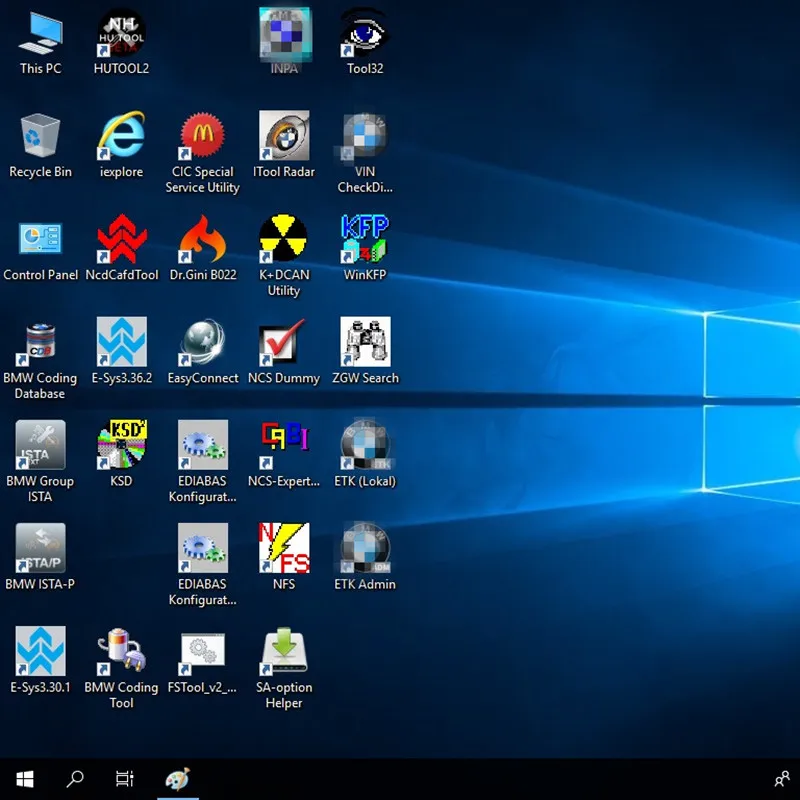800x800 pixels.
Task: Open Task View from the taskbar
Action: (x=125, y=779)
